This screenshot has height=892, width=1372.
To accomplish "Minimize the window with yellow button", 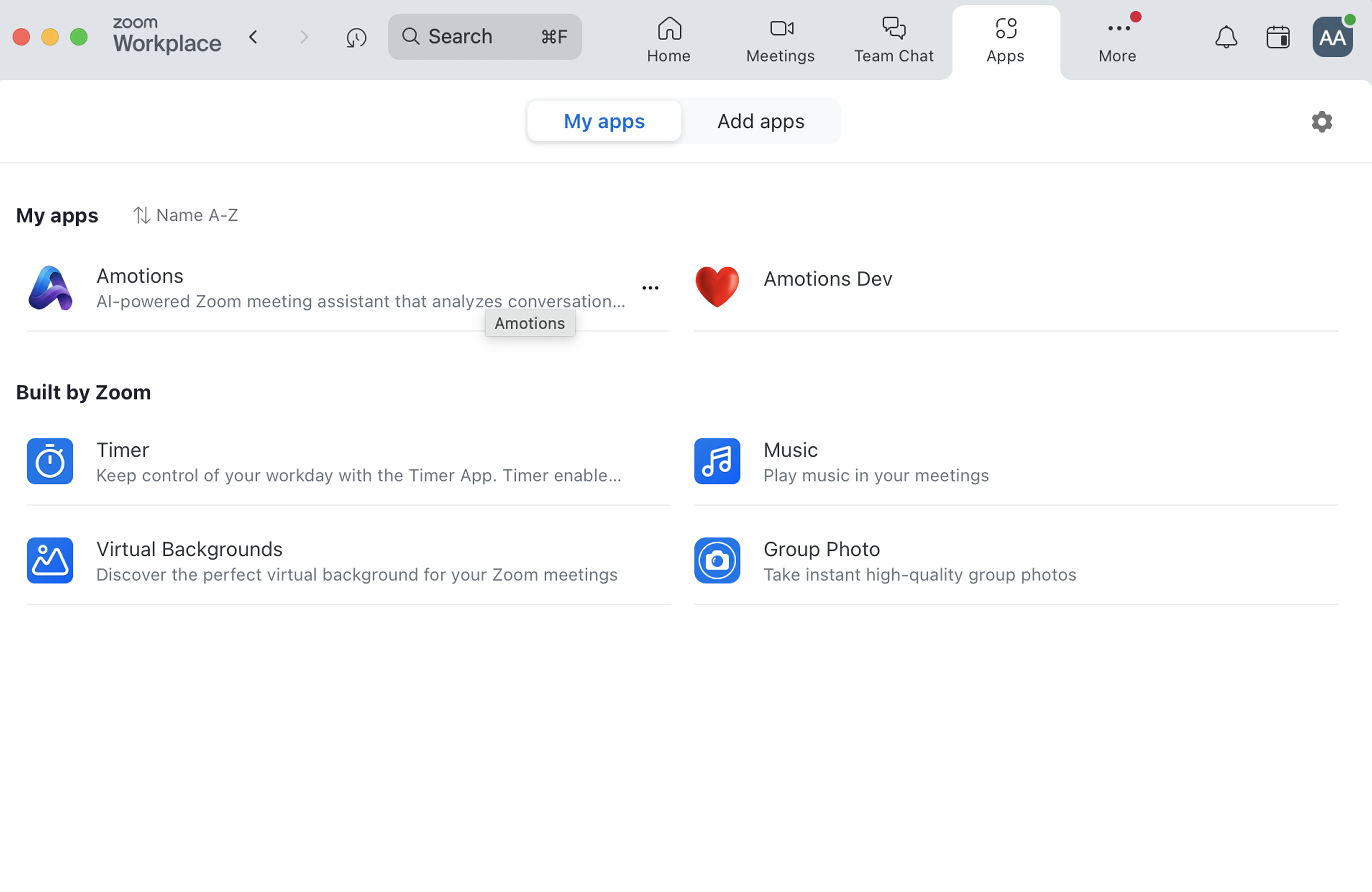I will (50, 37).
